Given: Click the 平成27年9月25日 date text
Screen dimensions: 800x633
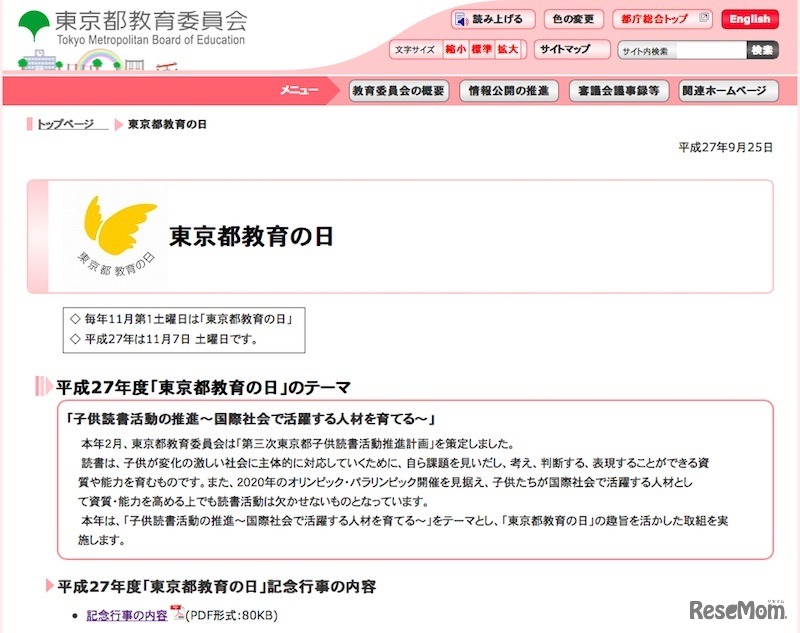Looking at the screenshot, I should 725,147.
